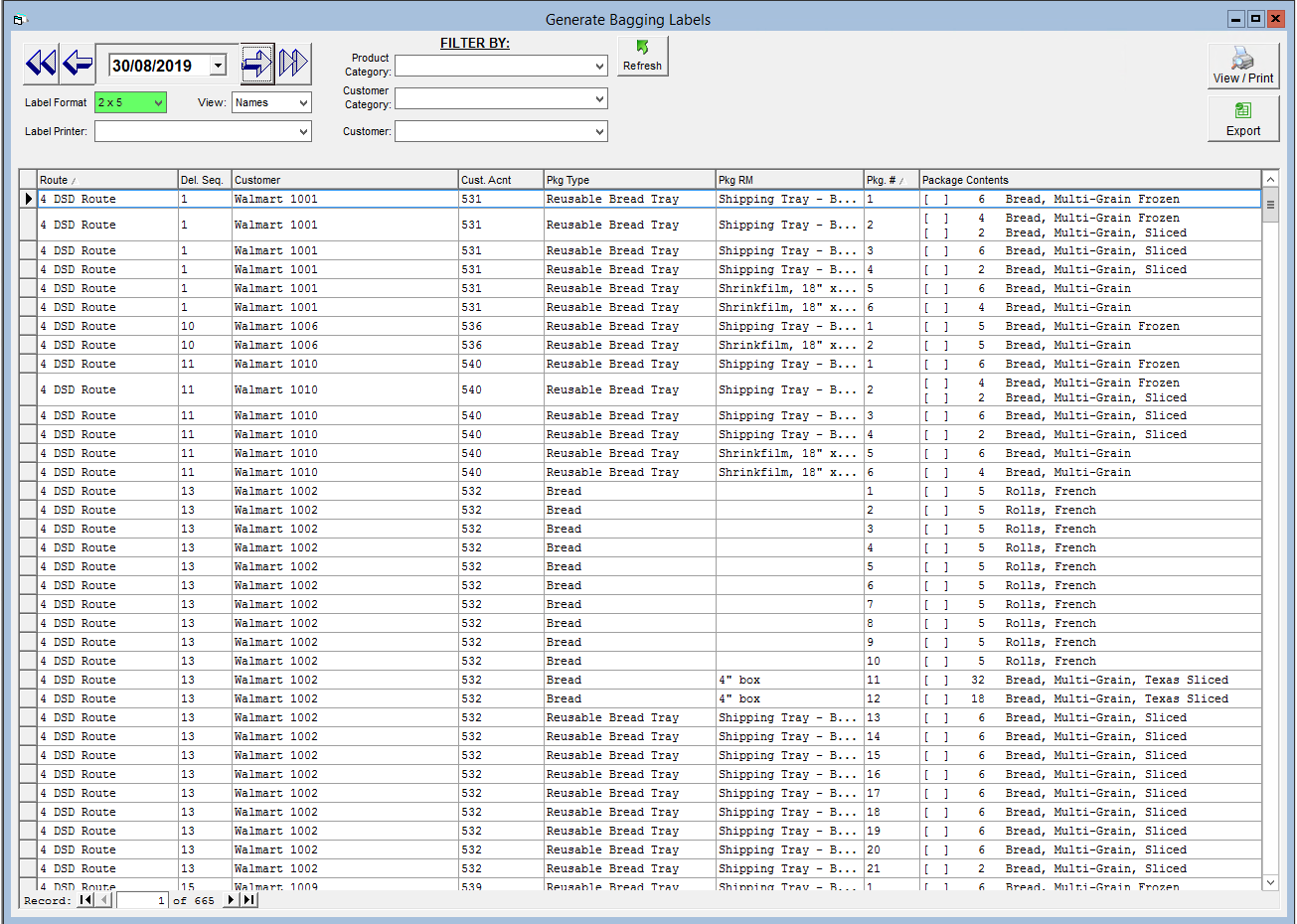Click scrollbar down arrow of the grid
Viewport: 1297px width, 924px height.
coord(1270,882)
